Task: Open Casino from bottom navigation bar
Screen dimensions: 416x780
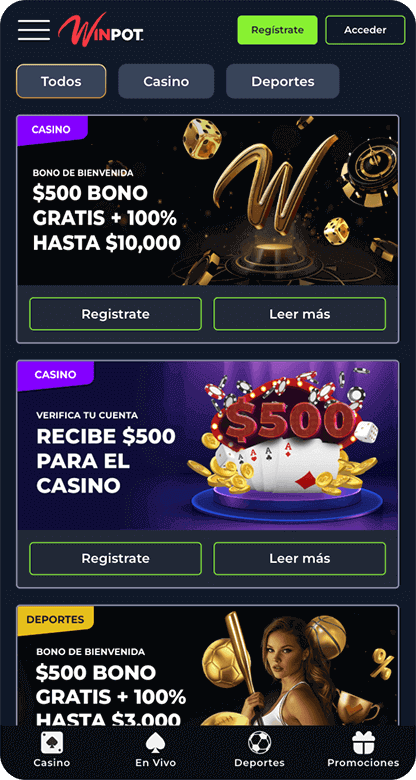Action: point(52,750)
